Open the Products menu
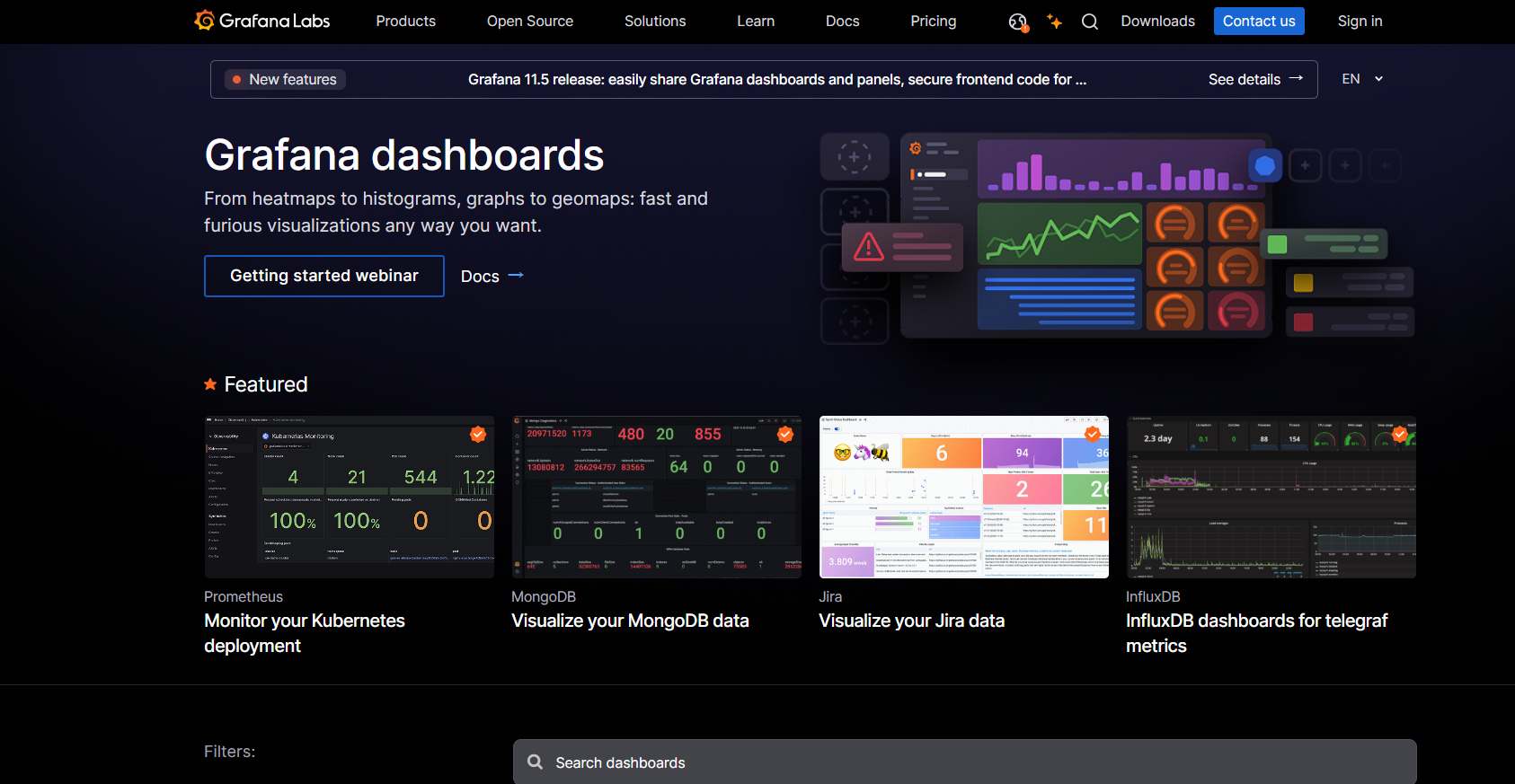Screen dimensions: 1515x784 (x=405, y=22)
